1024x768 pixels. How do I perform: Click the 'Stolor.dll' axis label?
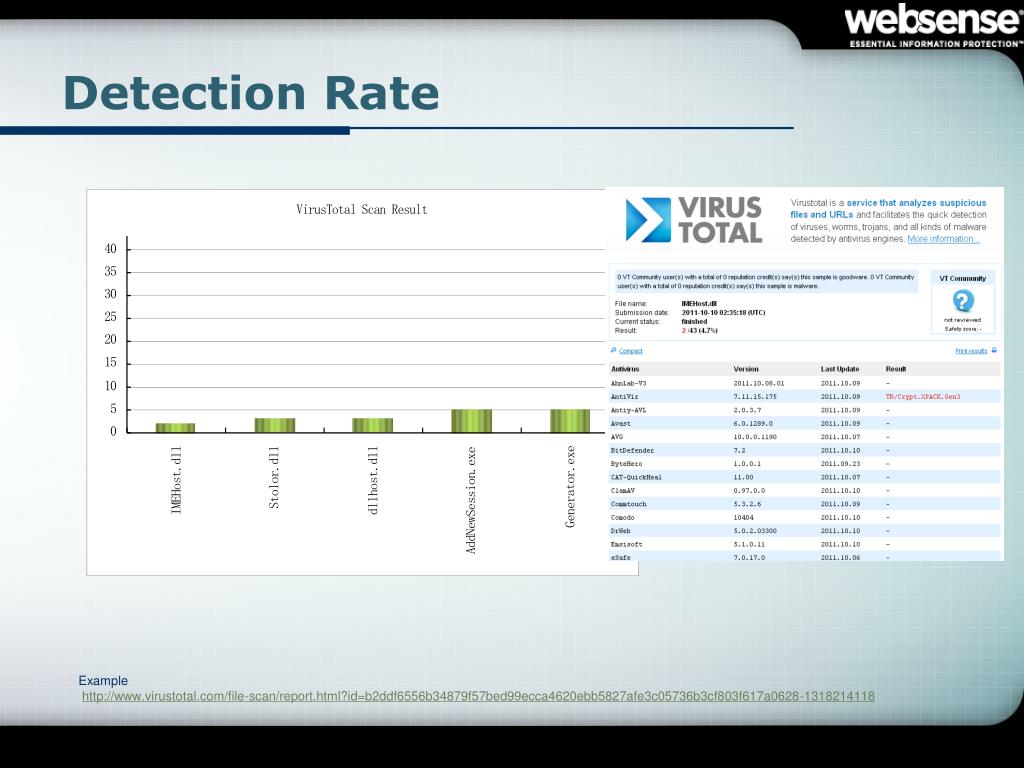pyautogui.click(x=274, y=477)
